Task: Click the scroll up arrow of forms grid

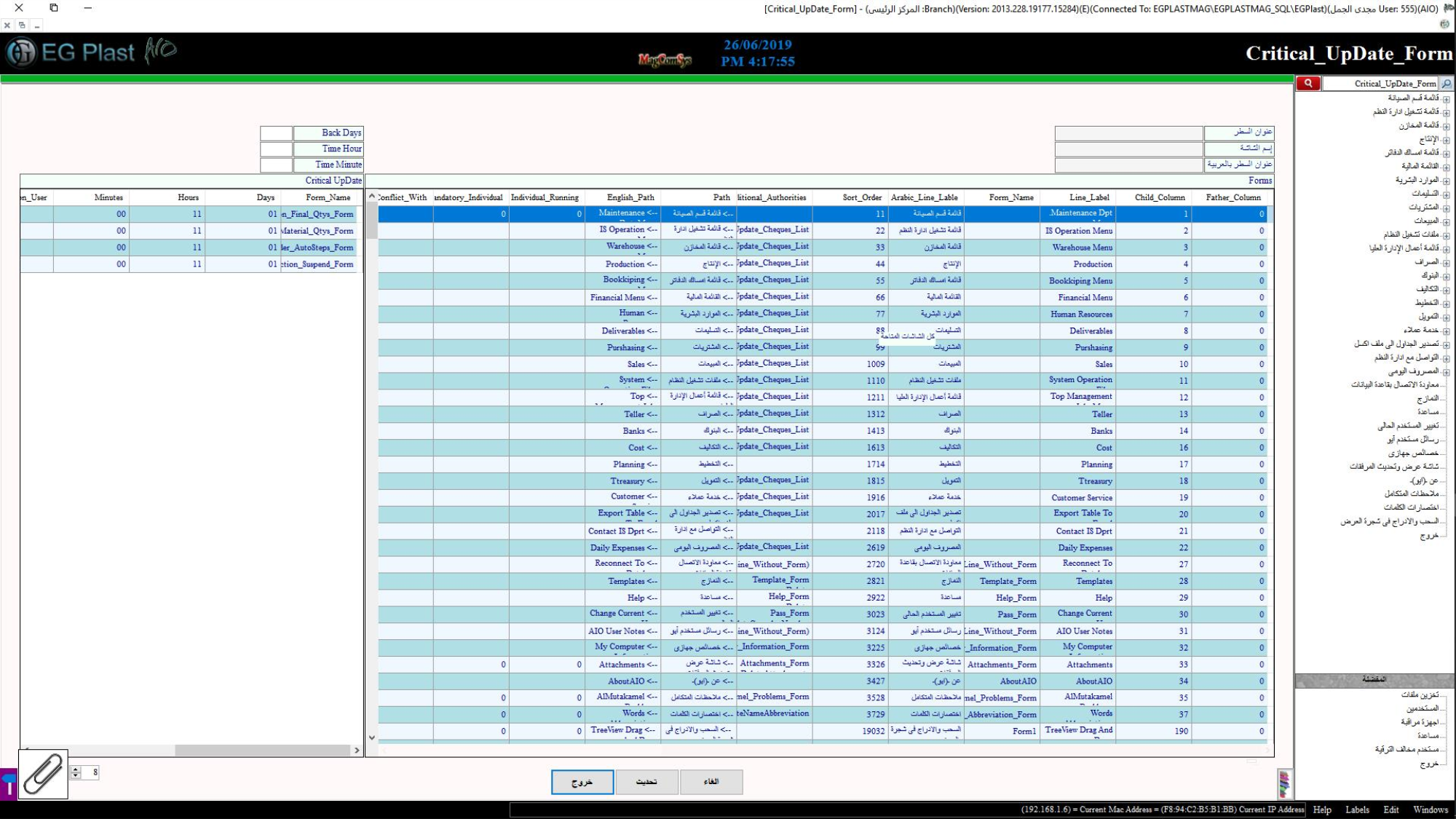Action: point(372,197)
